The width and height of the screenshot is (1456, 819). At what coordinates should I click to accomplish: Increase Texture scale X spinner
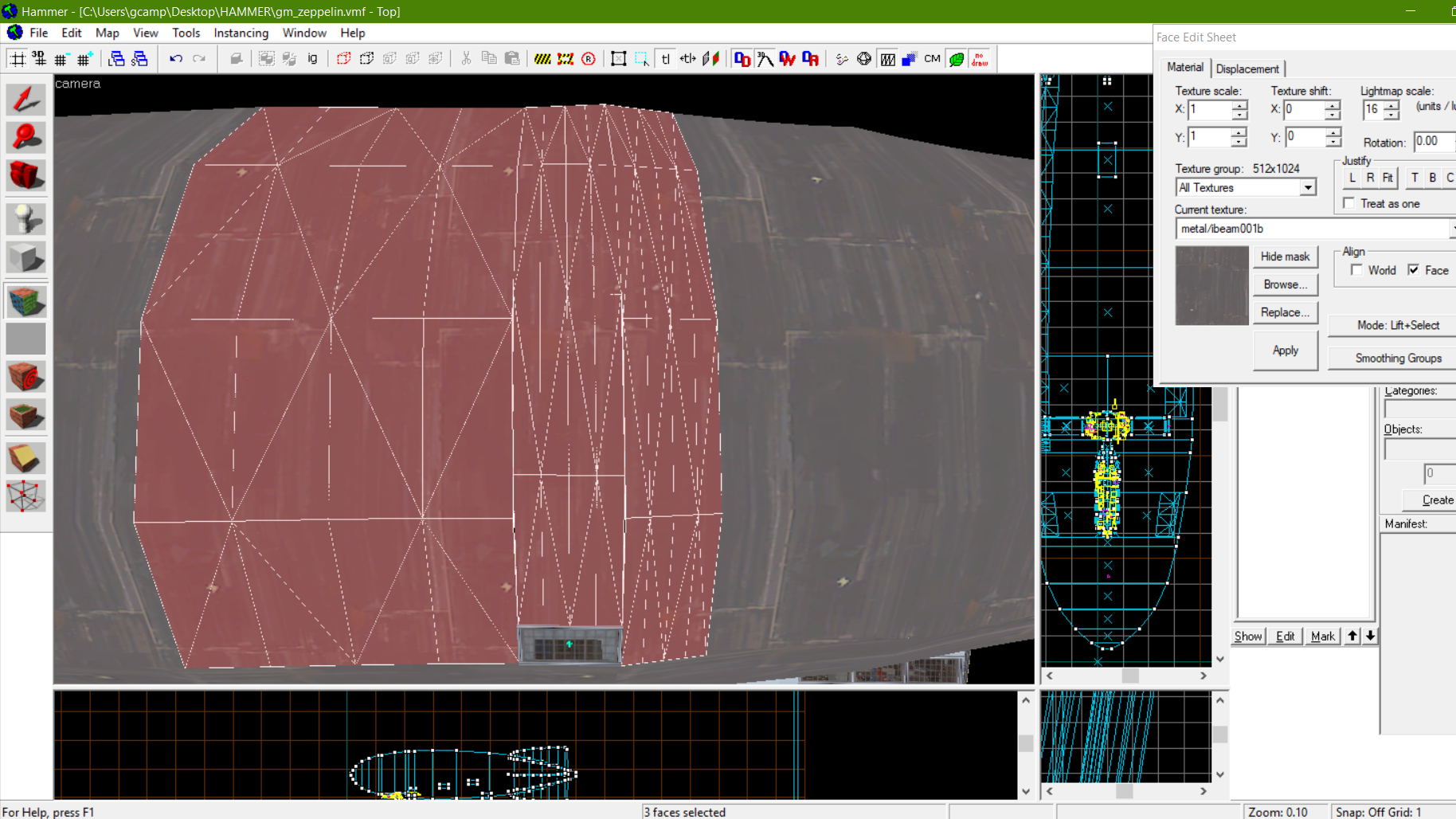(1239, 105)
